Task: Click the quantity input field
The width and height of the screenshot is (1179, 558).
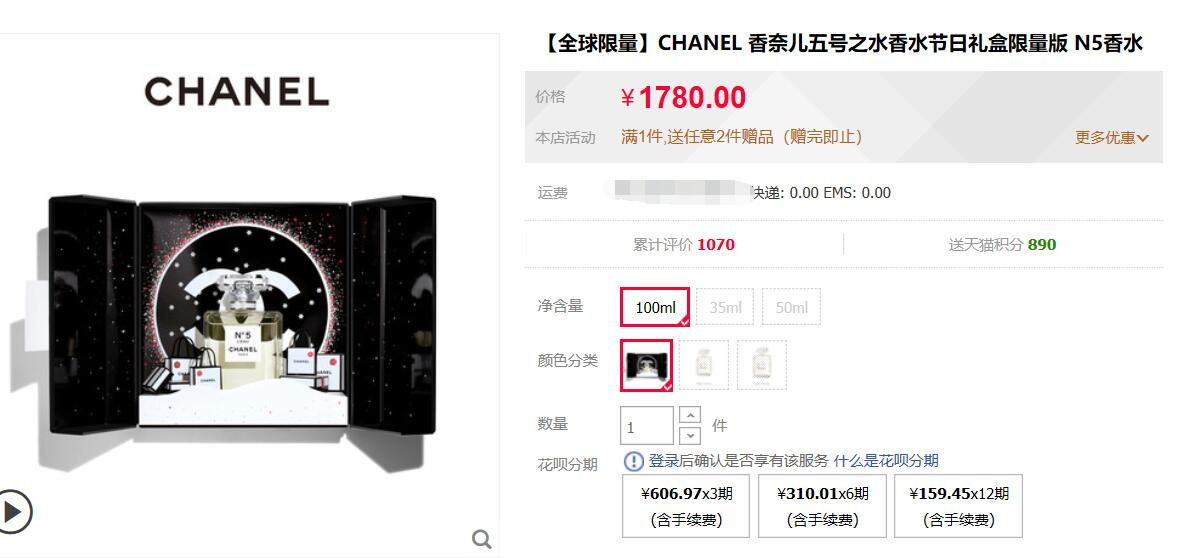Action: (x=647, y=426)
